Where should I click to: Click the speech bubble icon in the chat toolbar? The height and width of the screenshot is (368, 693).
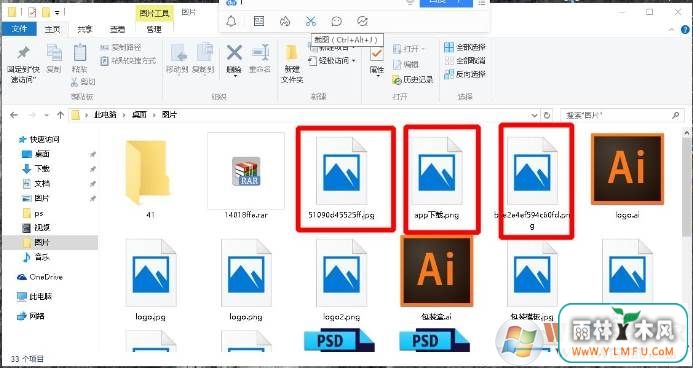337,21
